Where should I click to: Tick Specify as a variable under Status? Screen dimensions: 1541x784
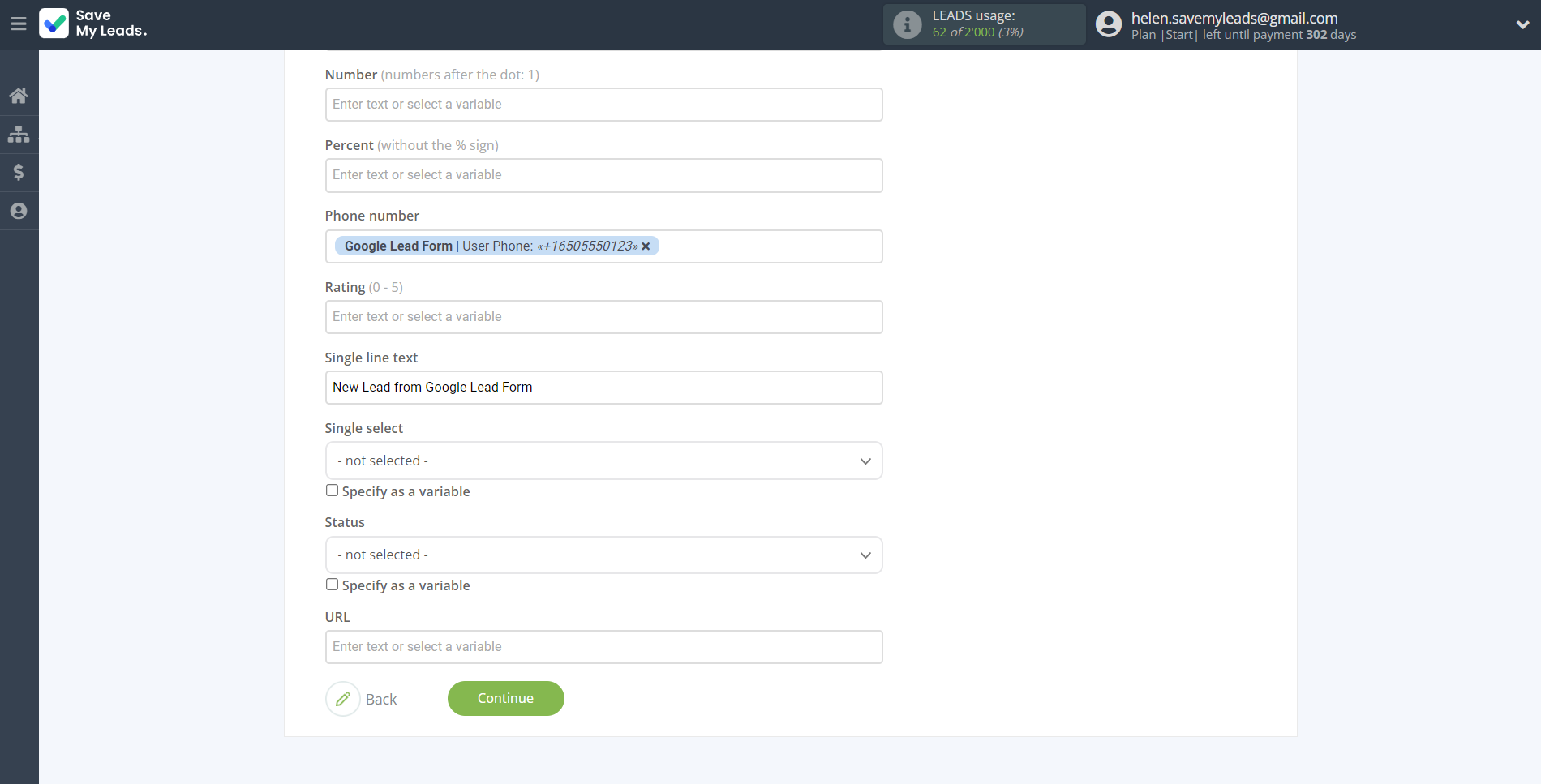click(x=332, y=585)
